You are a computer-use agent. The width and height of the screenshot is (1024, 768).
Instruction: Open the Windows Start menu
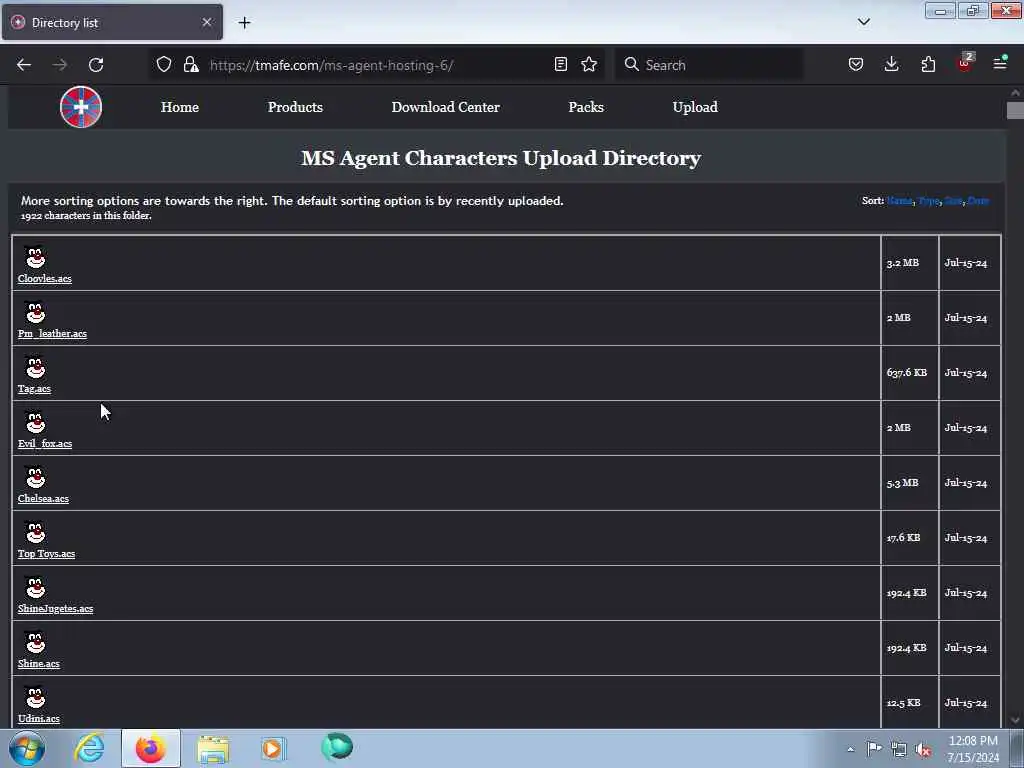click(x=27, y=748)
